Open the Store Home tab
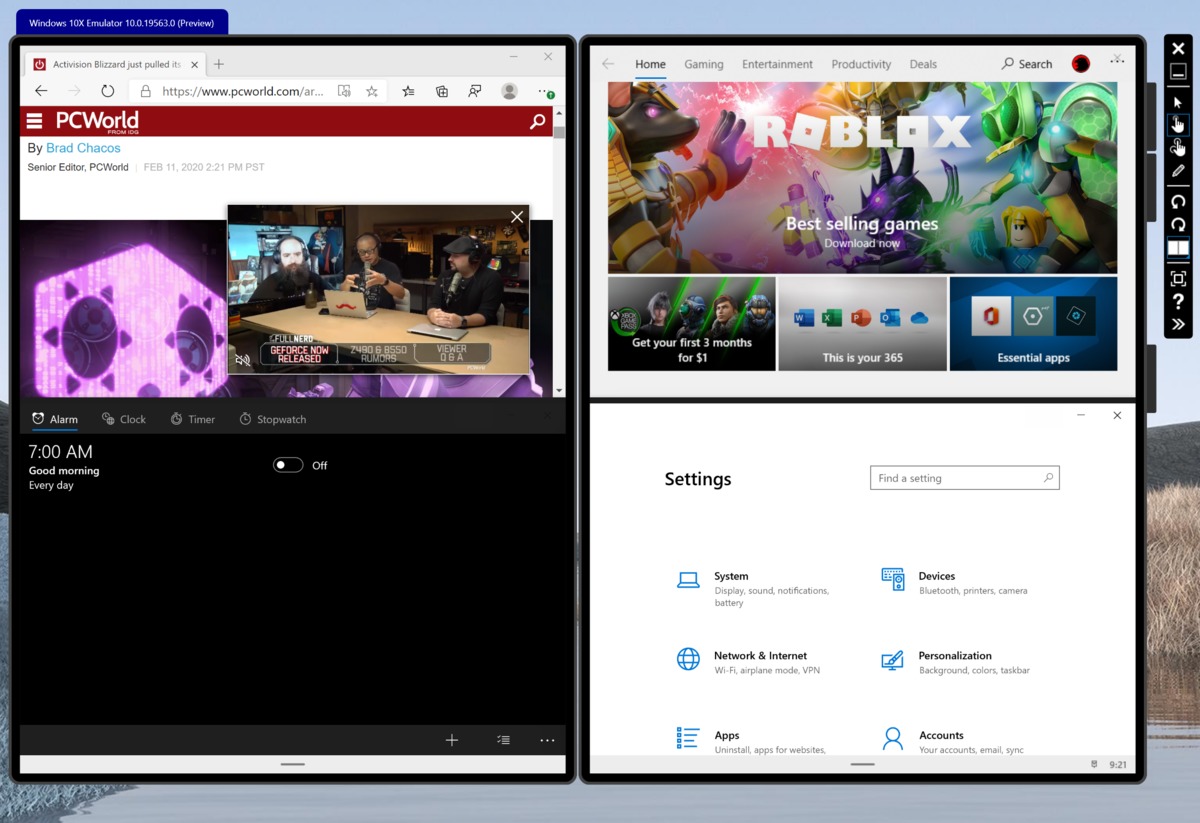The width and height of the screenshot is (1200, 823). [x=650, y=64]
